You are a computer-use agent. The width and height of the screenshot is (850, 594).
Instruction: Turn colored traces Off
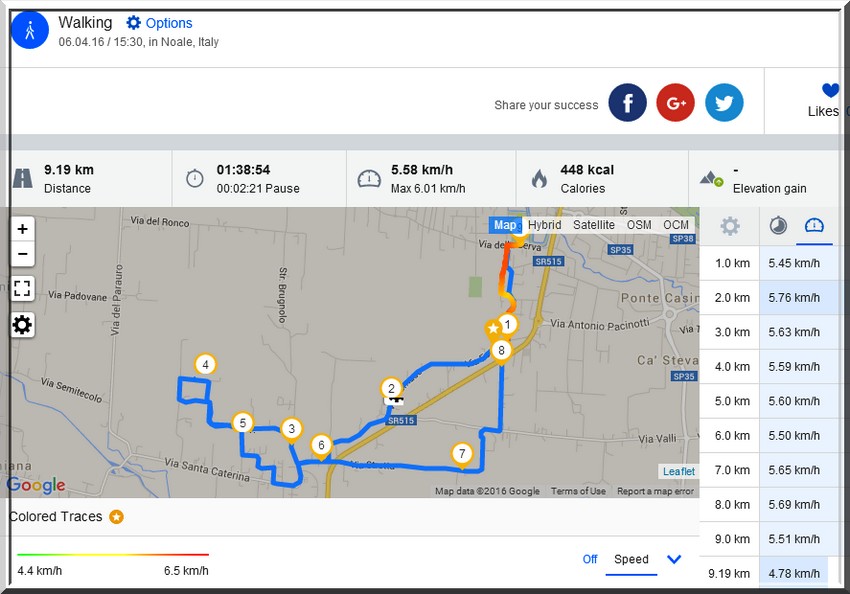click(590, 559)
